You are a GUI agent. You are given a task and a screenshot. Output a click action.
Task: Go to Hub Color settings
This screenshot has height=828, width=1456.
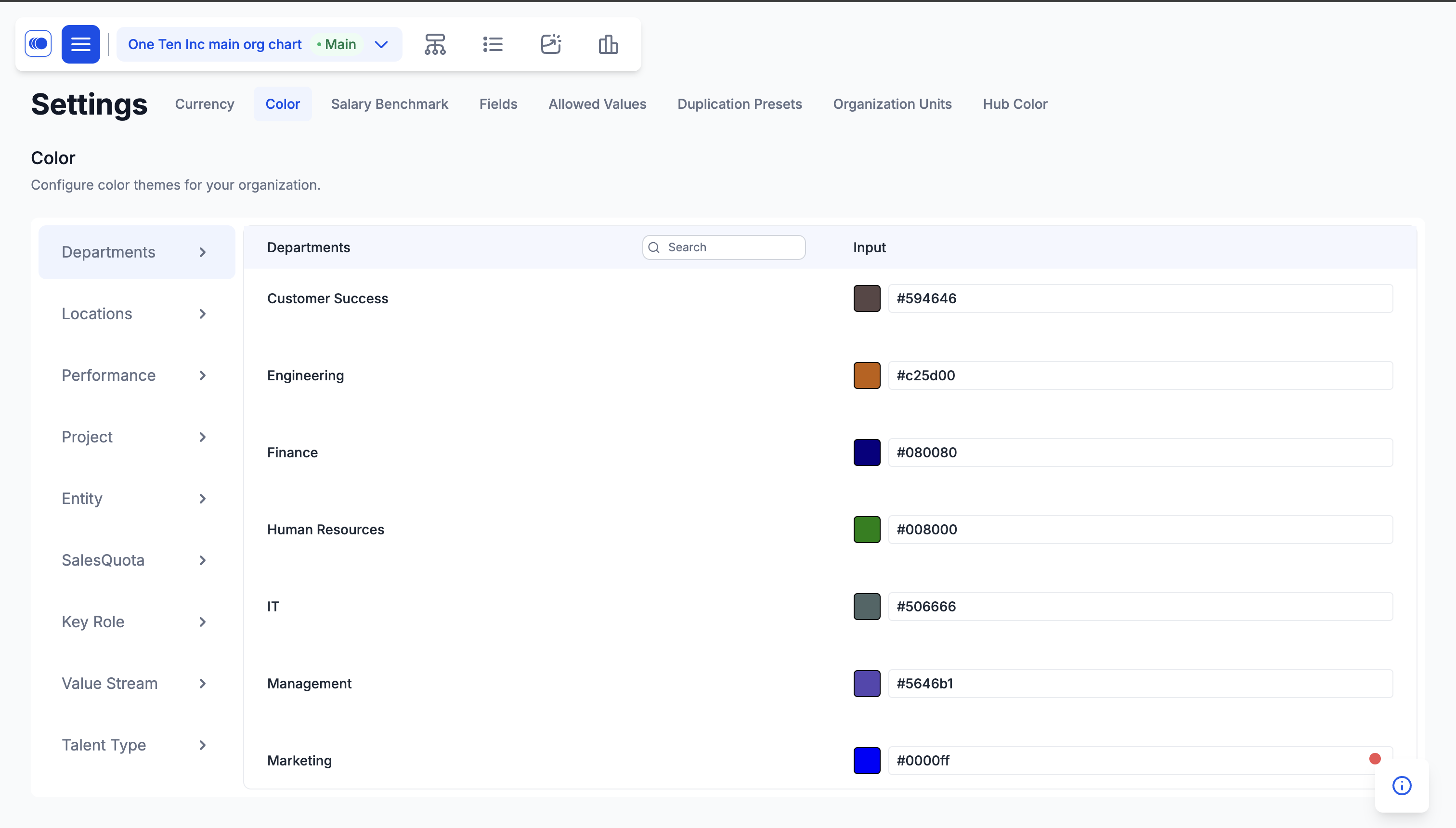[1014, 104]
